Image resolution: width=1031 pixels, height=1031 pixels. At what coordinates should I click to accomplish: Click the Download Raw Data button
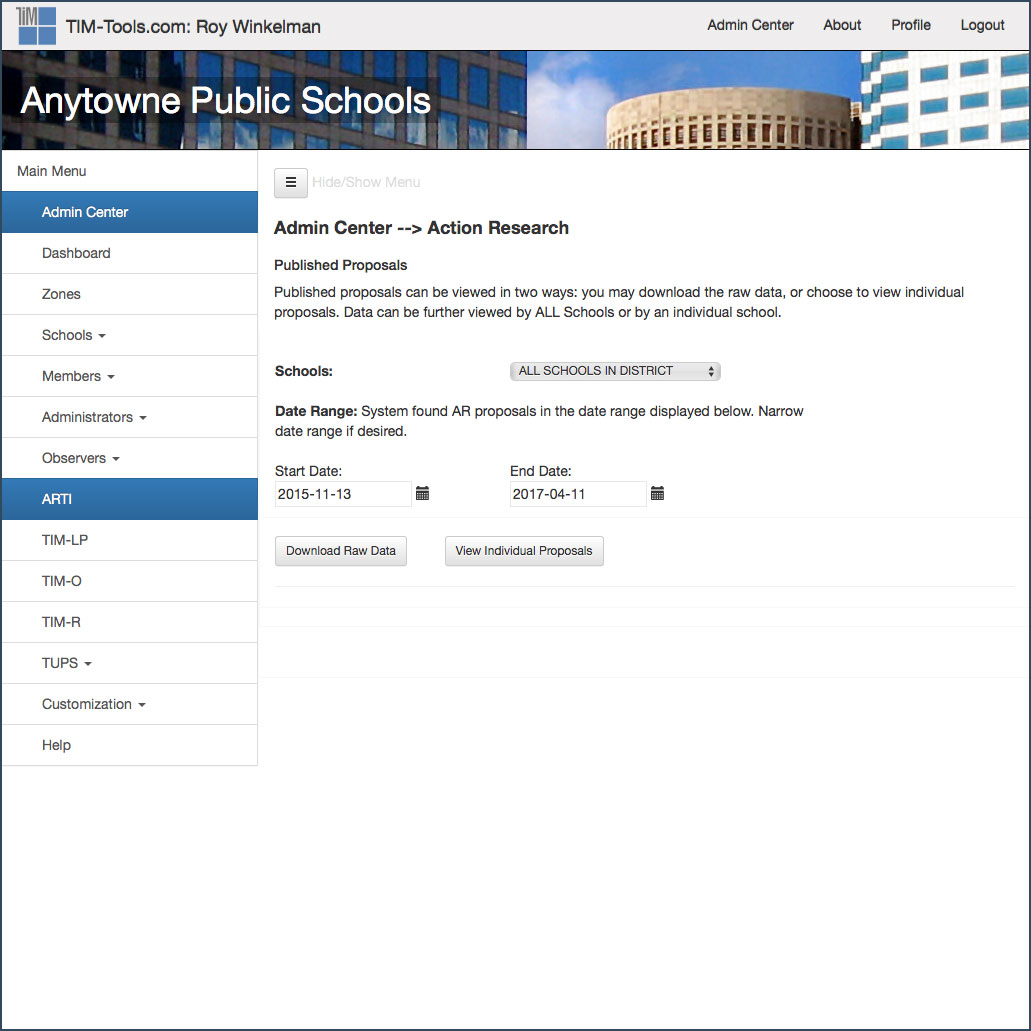[x=341, y=551]
